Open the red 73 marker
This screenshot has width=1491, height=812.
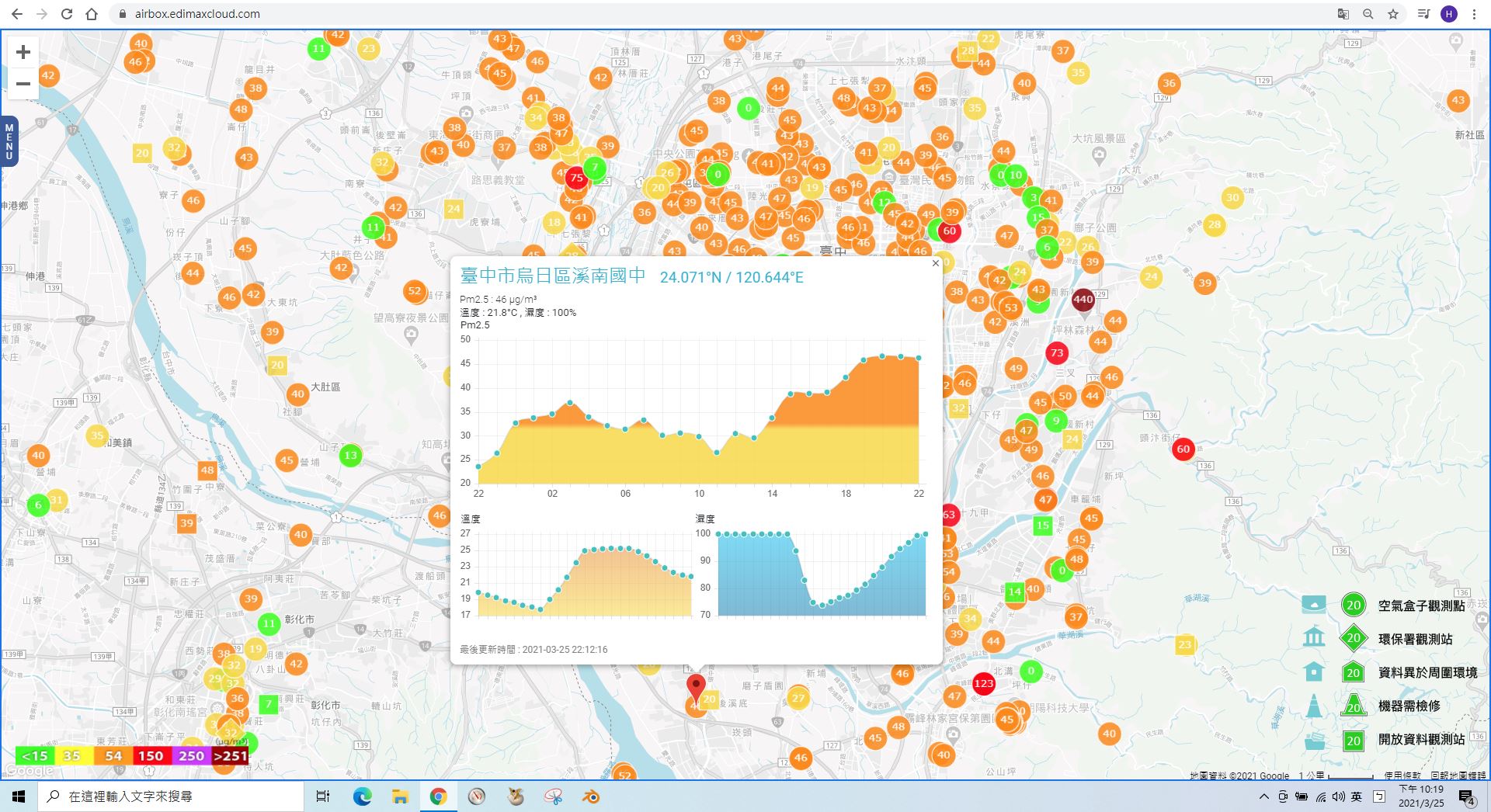(1057, 353)
